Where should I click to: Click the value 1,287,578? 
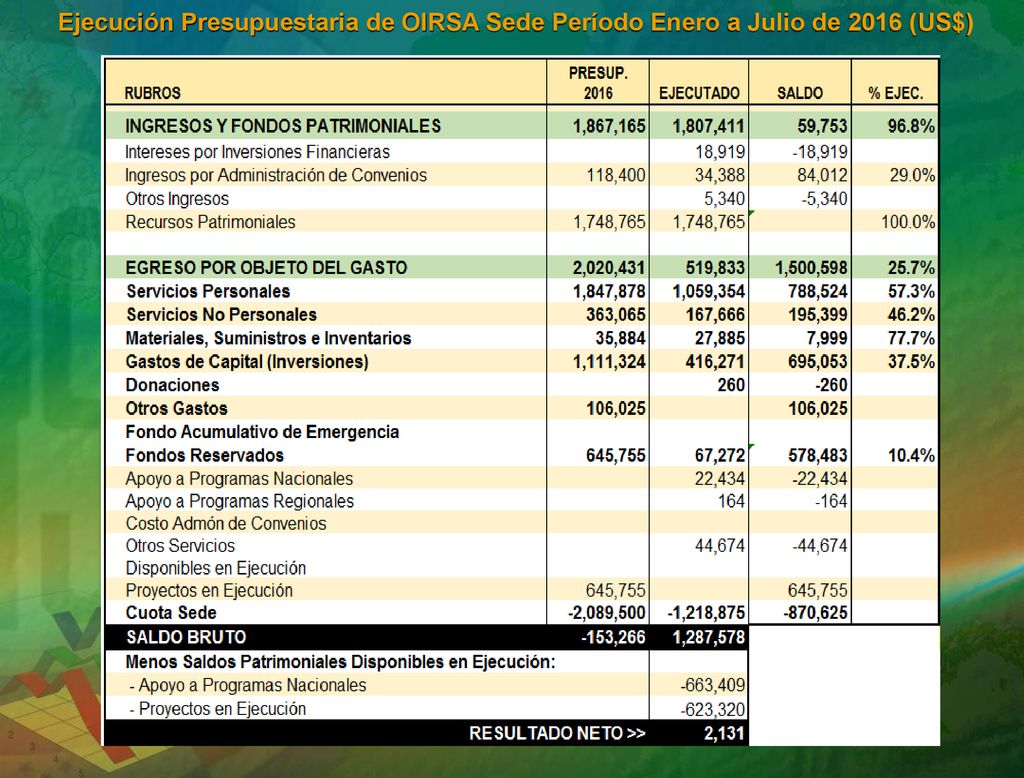click(709, 637)
